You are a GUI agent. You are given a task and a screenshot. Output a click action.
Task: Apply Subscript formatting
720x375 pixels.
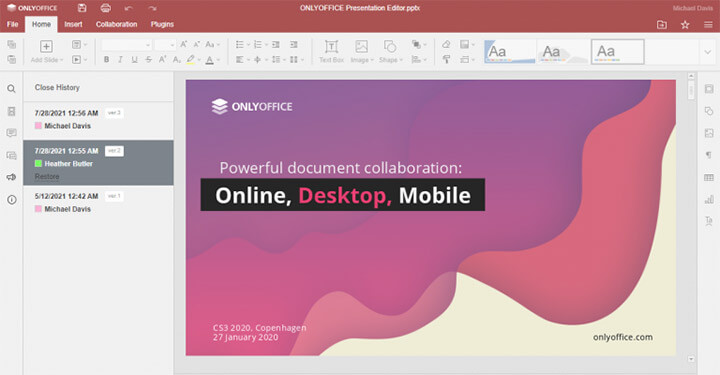pos(176,59)
